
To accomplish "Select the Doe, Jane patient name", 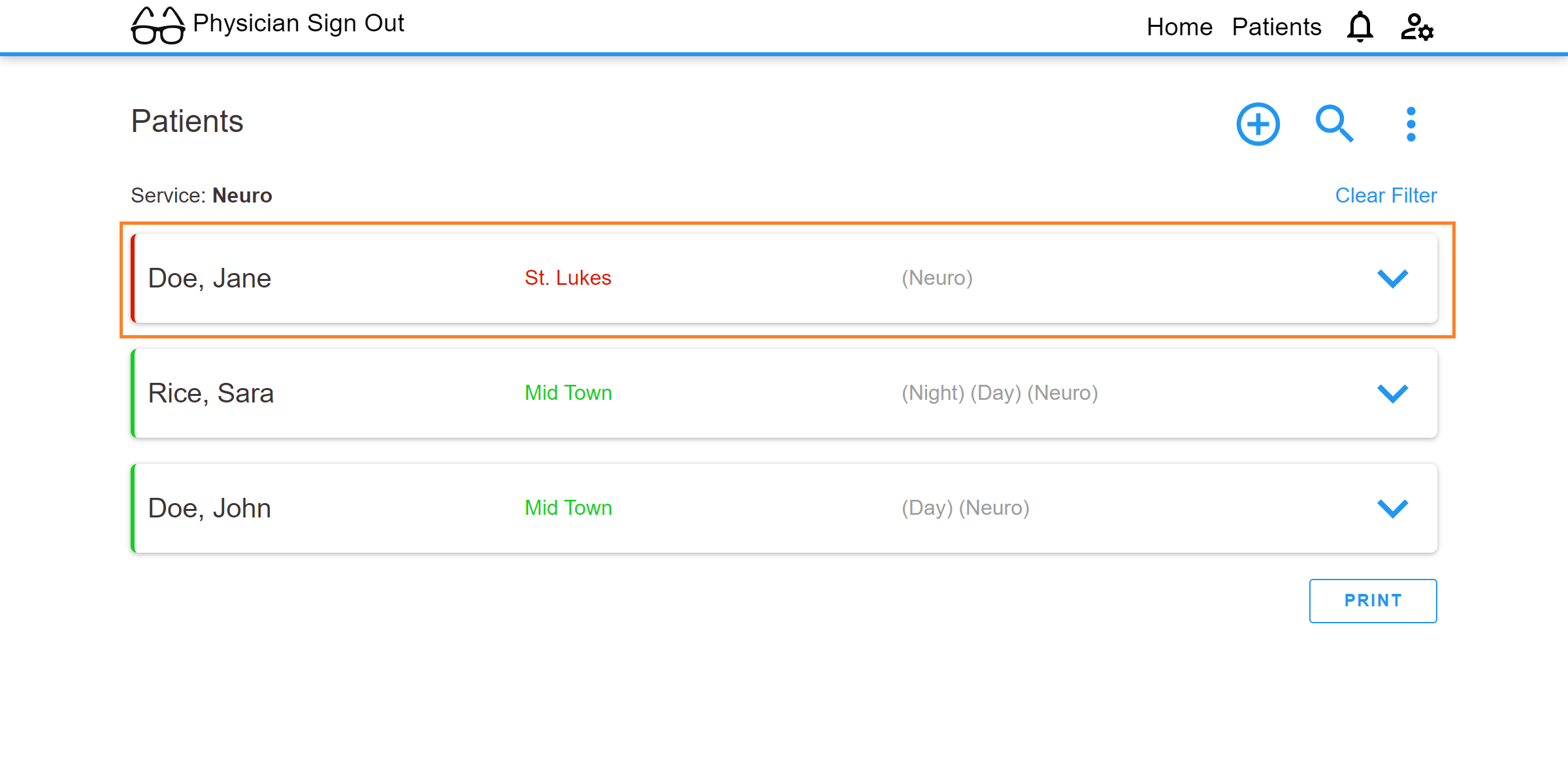I will click(209, 278).
